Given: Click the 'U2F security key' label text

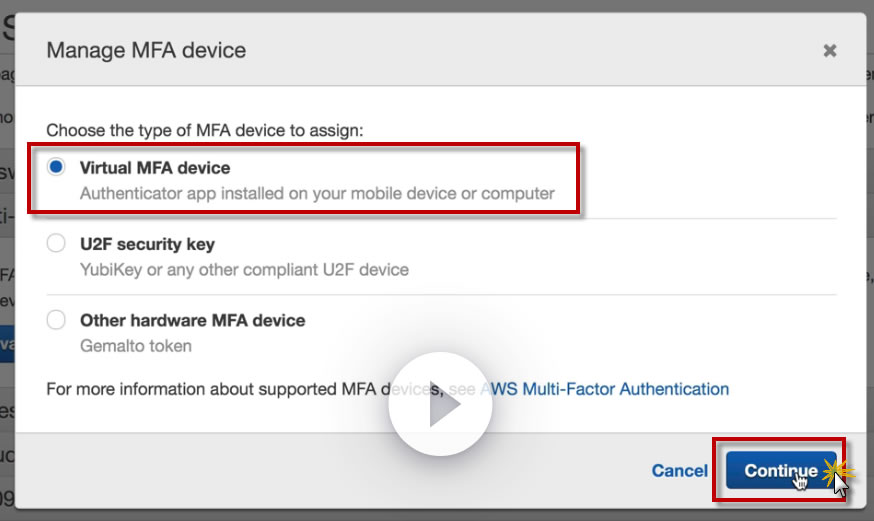Looking at the screenshot, I should 147,244.
